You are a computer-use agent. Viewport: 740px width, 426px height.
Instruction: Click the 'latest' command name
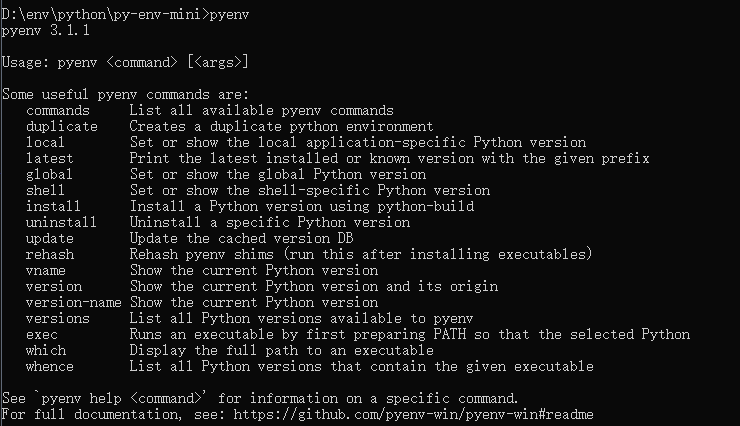(x=50, y=158)
